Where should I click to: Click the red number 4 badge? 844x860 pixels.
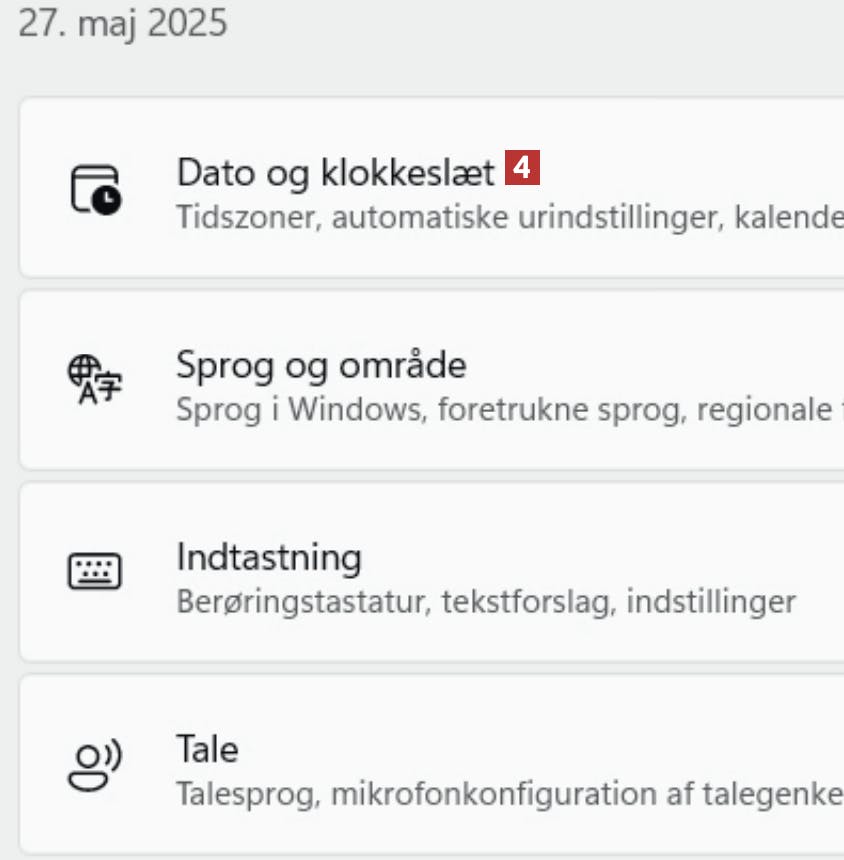point(523,168)
